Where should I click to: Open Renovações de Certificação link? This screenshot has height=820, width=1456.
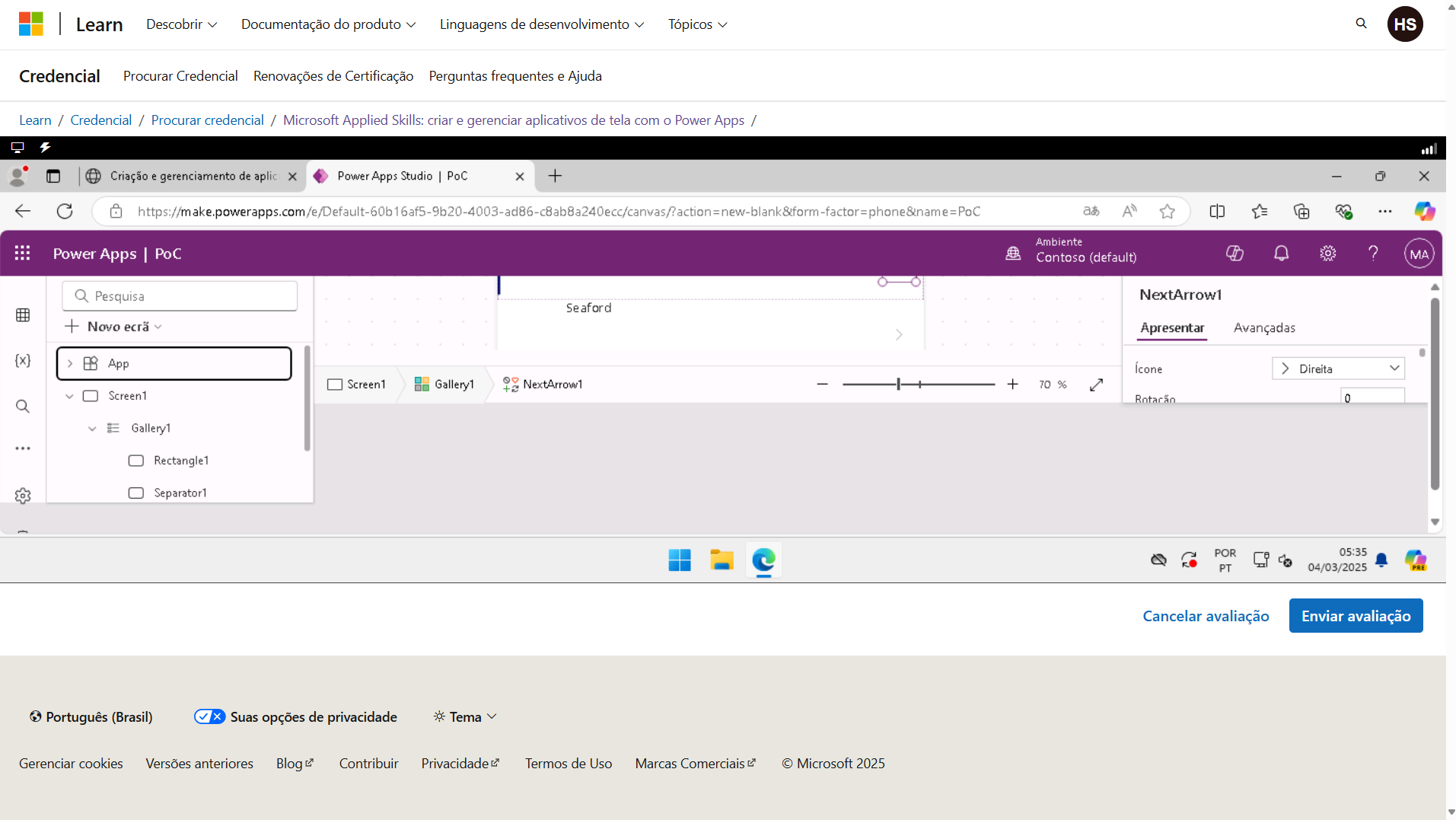click(x=333, y=76)
